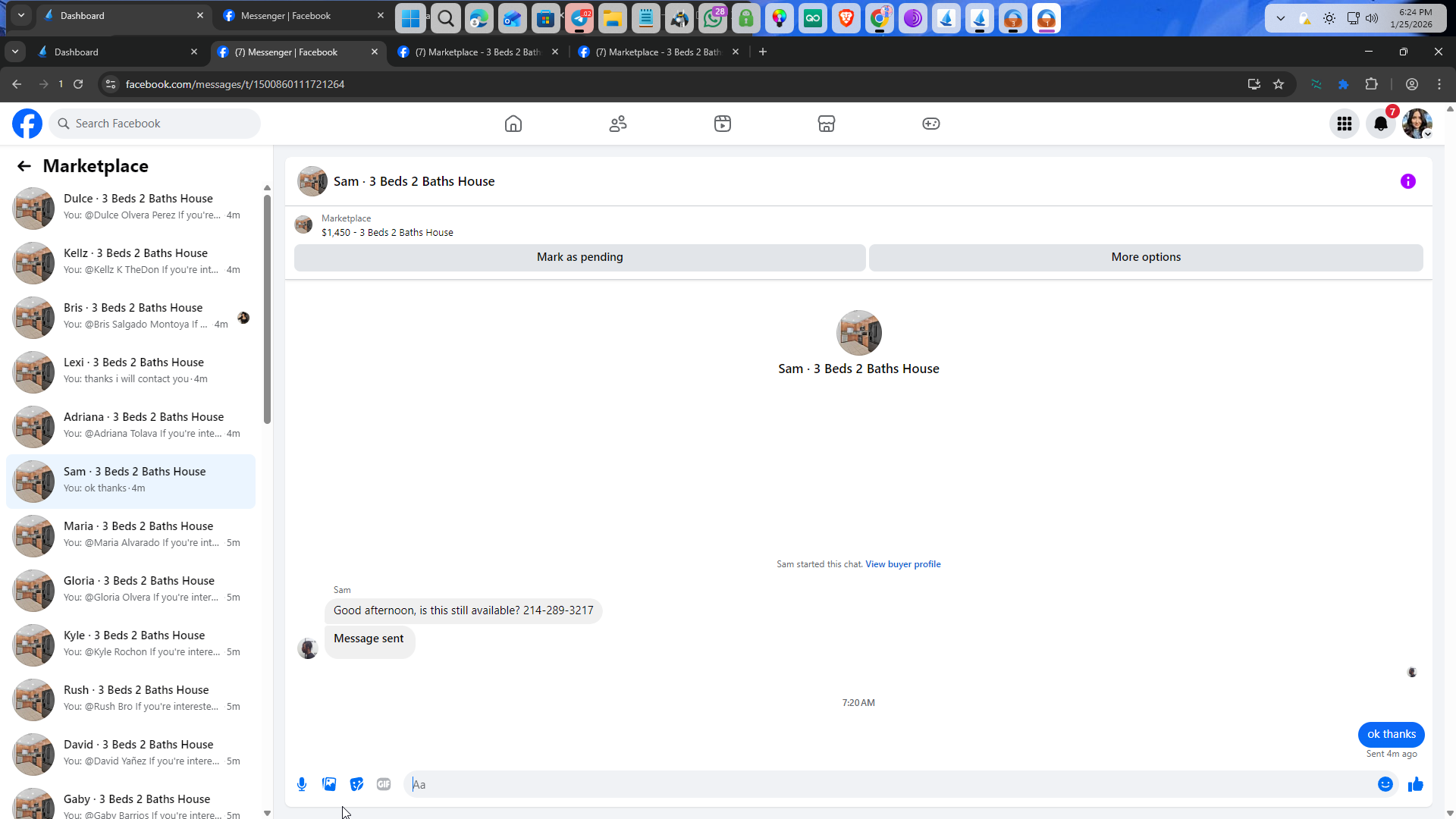This screenshot has width=1456, height=819.
Task: Open the Windows Start menu
Action: (411, 19)
